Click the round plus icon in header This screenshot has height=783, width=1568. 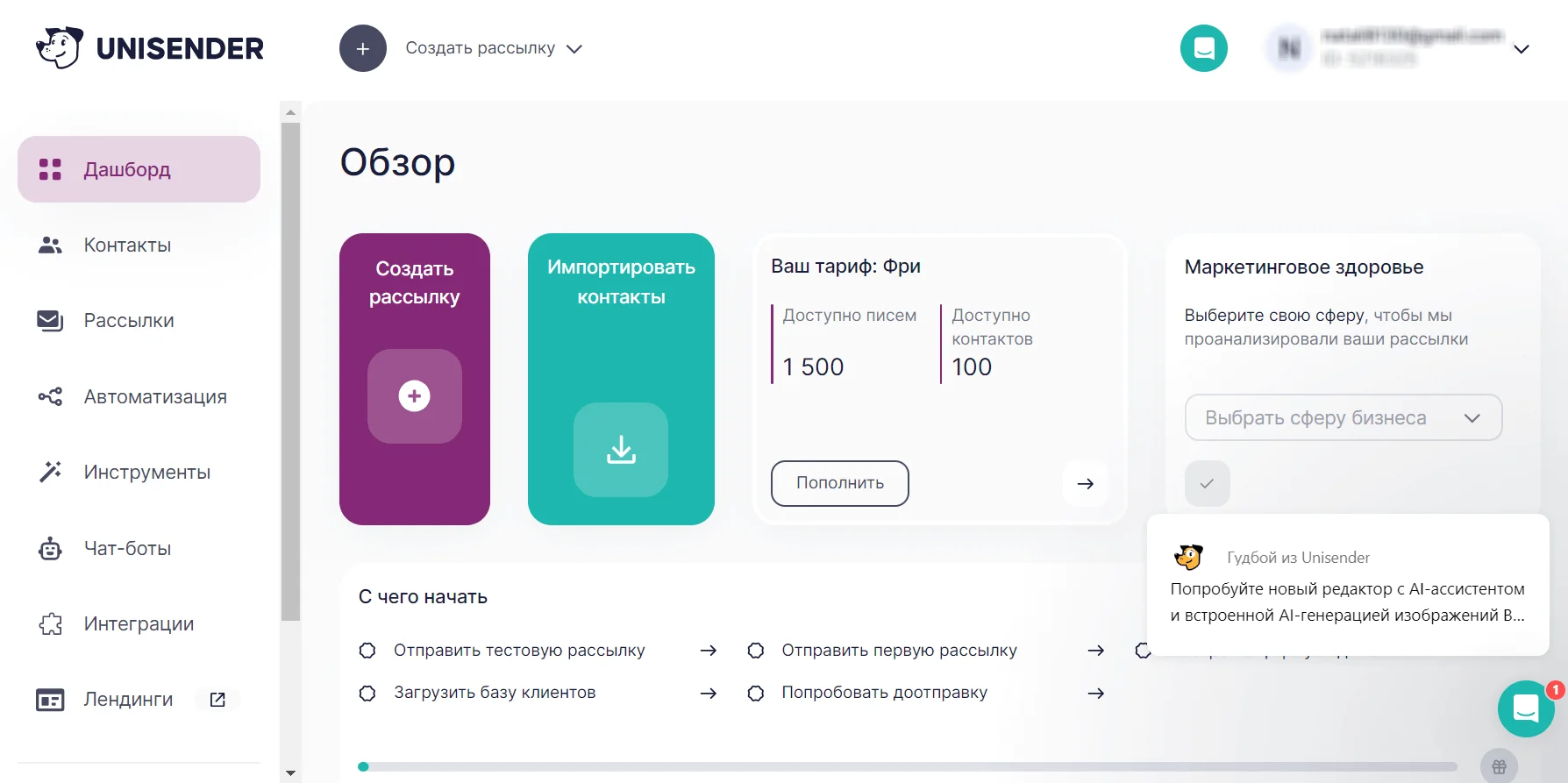(363, 48)
